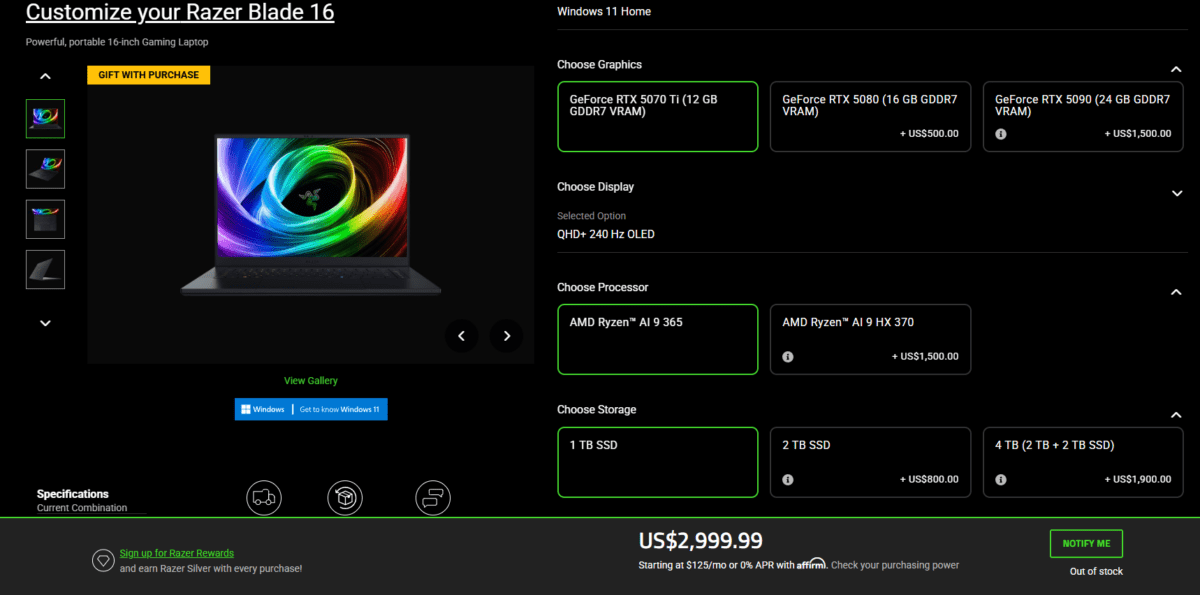Viewport: 1200px width, 595px height.
Task: Select AMD Ryzen AI 9 HX 370 processor
Action: point(870,340)
